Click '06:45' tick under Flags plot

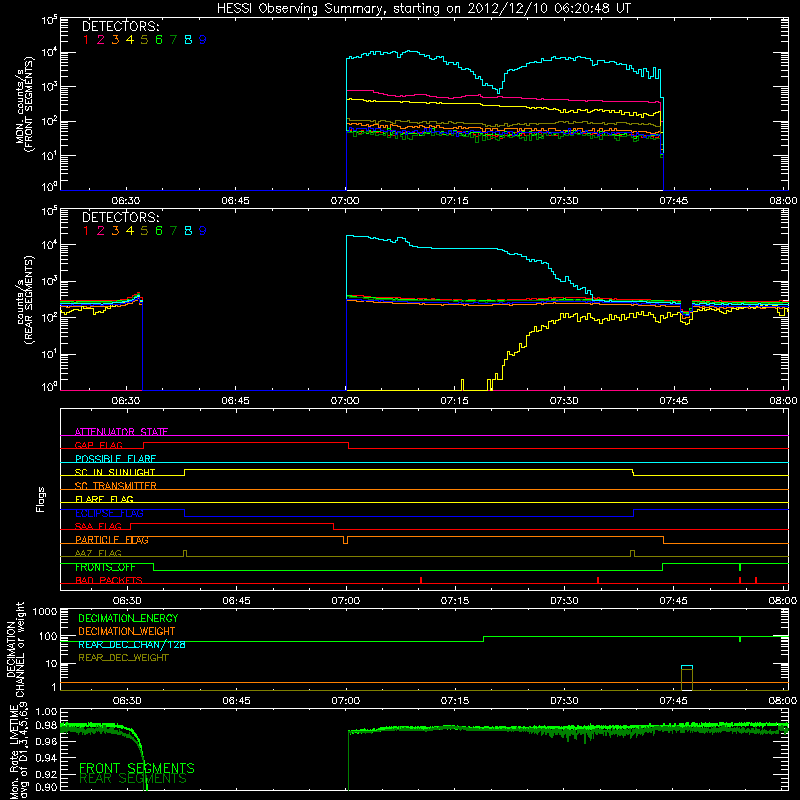pyautogui.click(x=236, y=601)
